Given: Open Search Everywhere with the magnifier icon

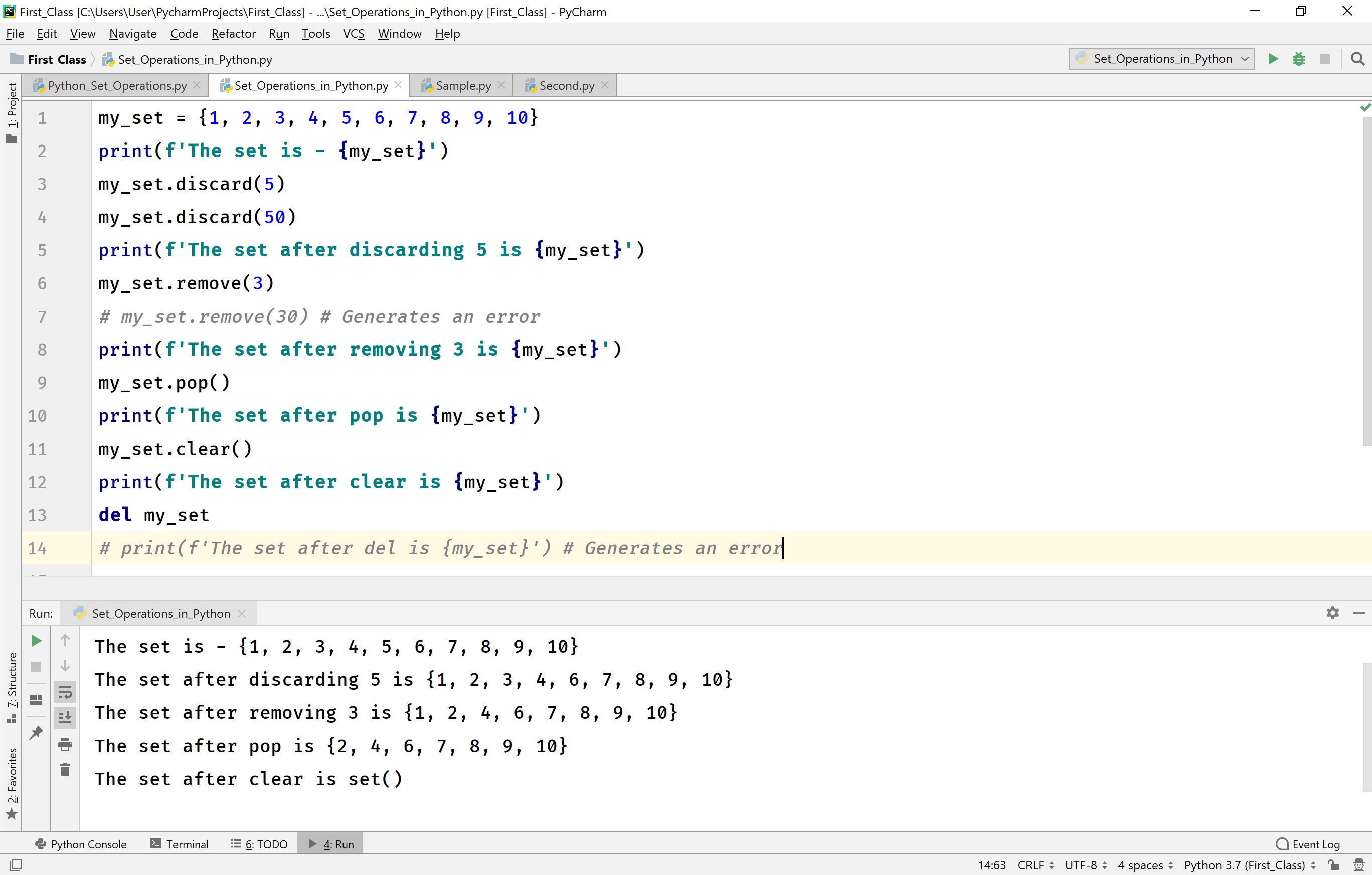Looking at the screenshot, I should pos(1358,59).
